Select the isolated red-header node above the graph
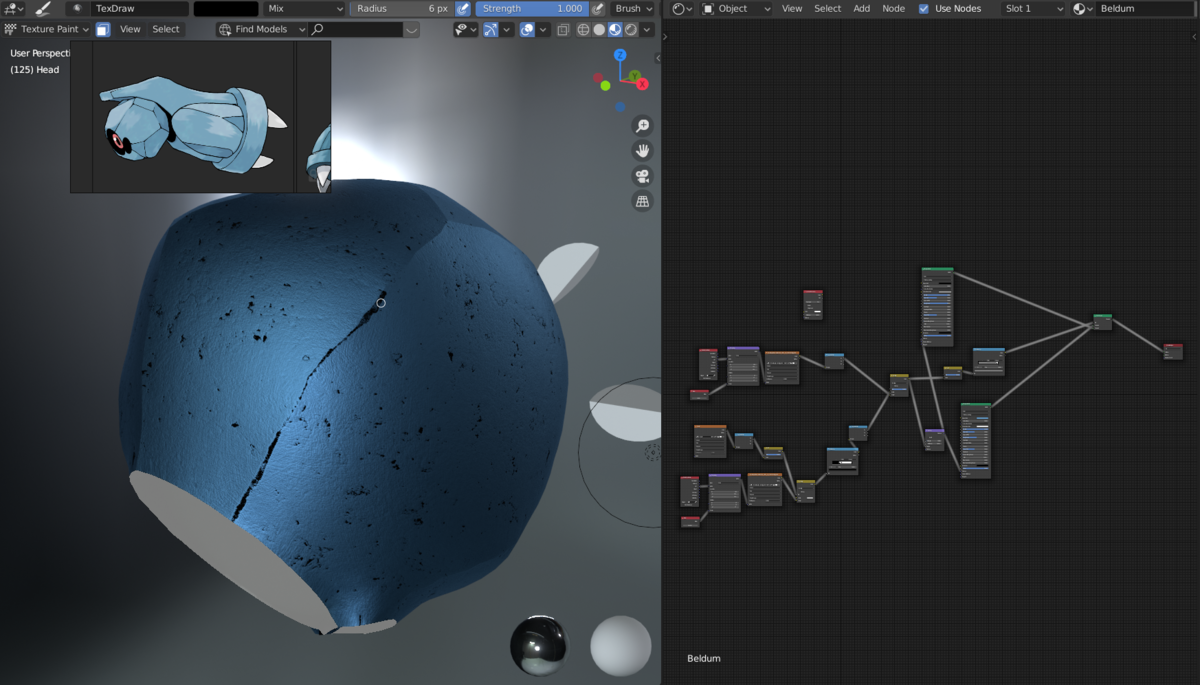The height and width of the screenshot is (685, 1200). [813, 305]
